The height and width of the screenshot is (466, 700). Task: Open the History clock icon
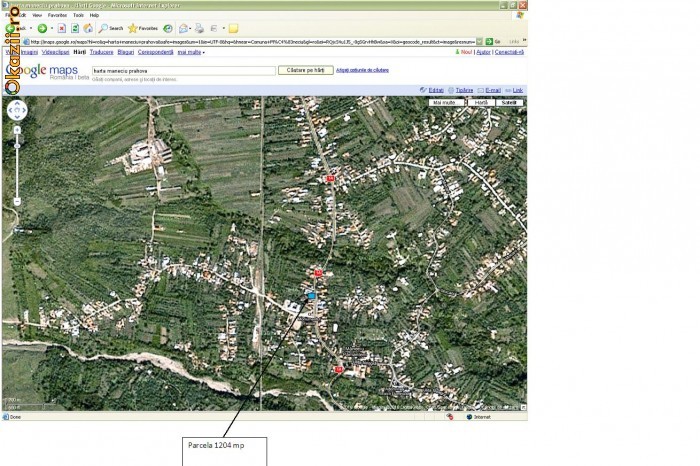[167, 29]
